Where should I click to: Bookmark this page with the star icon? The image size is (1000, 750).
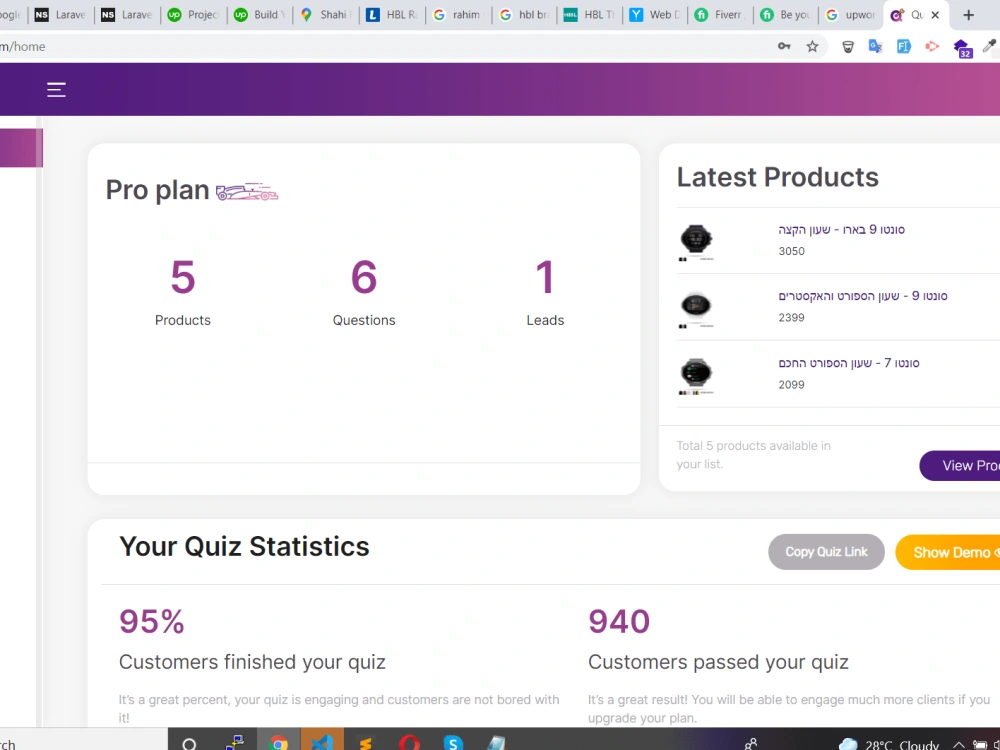(812, 46)
